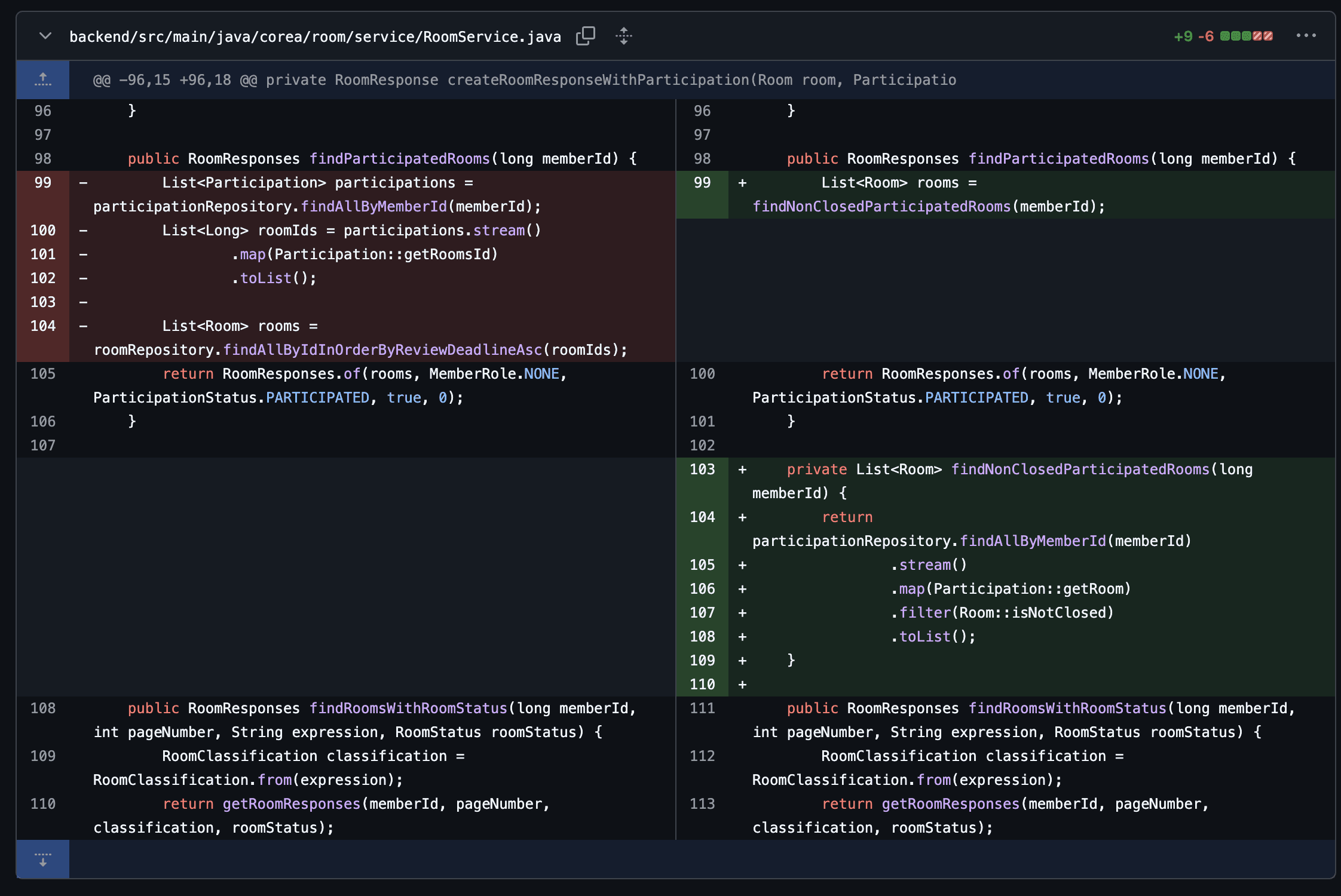Select deleted line number 99
Viewport: 1341px width, 896px height.
pyautogui.click(x=43, y=183)
